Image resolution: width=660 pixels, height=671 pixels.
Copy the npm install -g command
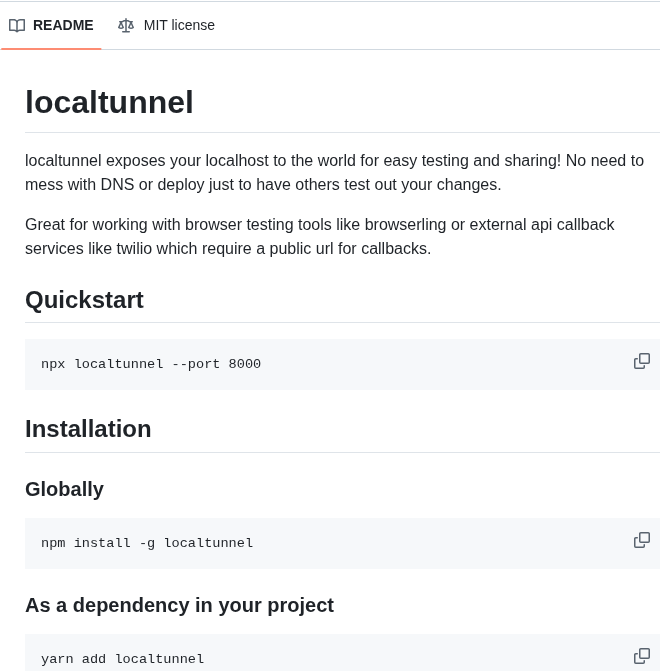pos(642,540)
